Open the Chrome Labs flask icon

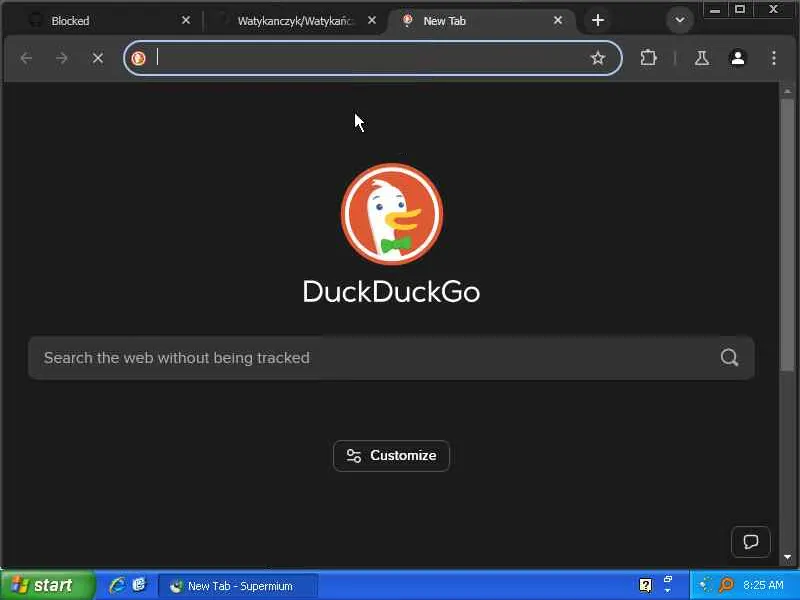(x=702, y=58)
